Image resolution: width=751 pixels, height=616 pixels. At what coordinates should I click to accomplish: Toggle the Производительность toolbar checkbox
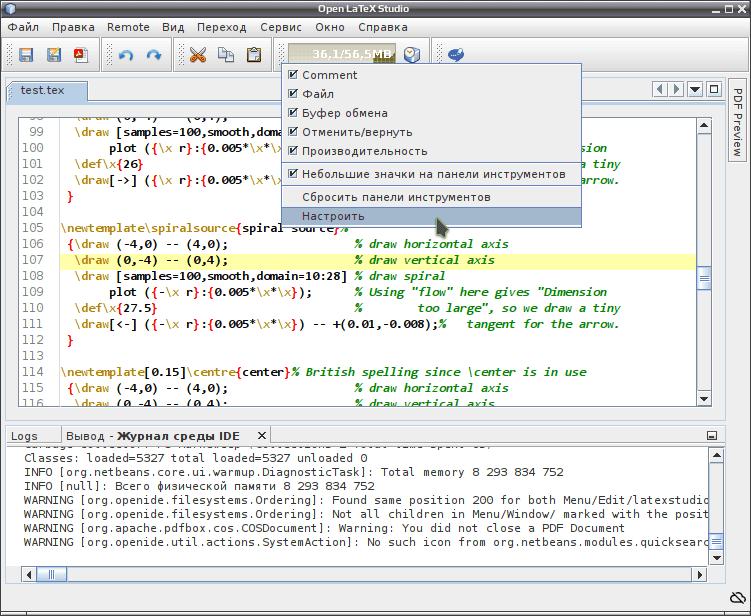point(293,151)
